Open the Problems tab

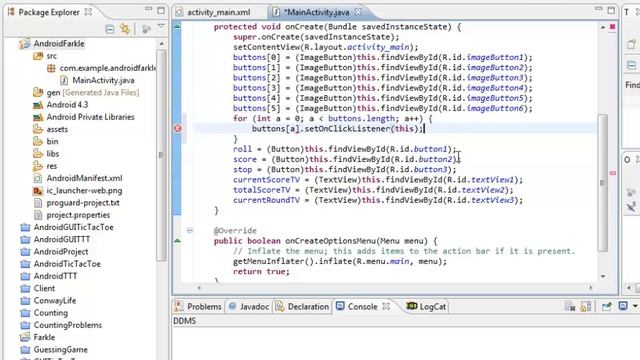coord(198,307)
